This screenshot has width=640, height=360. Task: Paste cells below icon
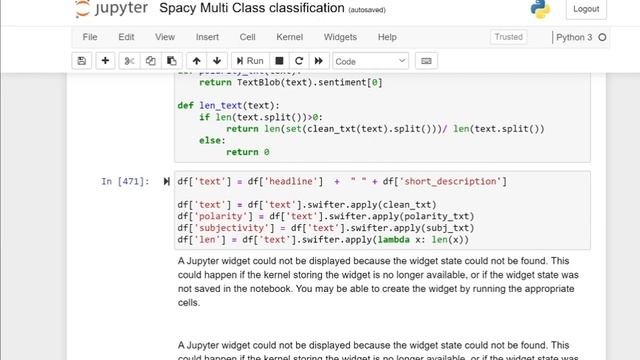172,61
